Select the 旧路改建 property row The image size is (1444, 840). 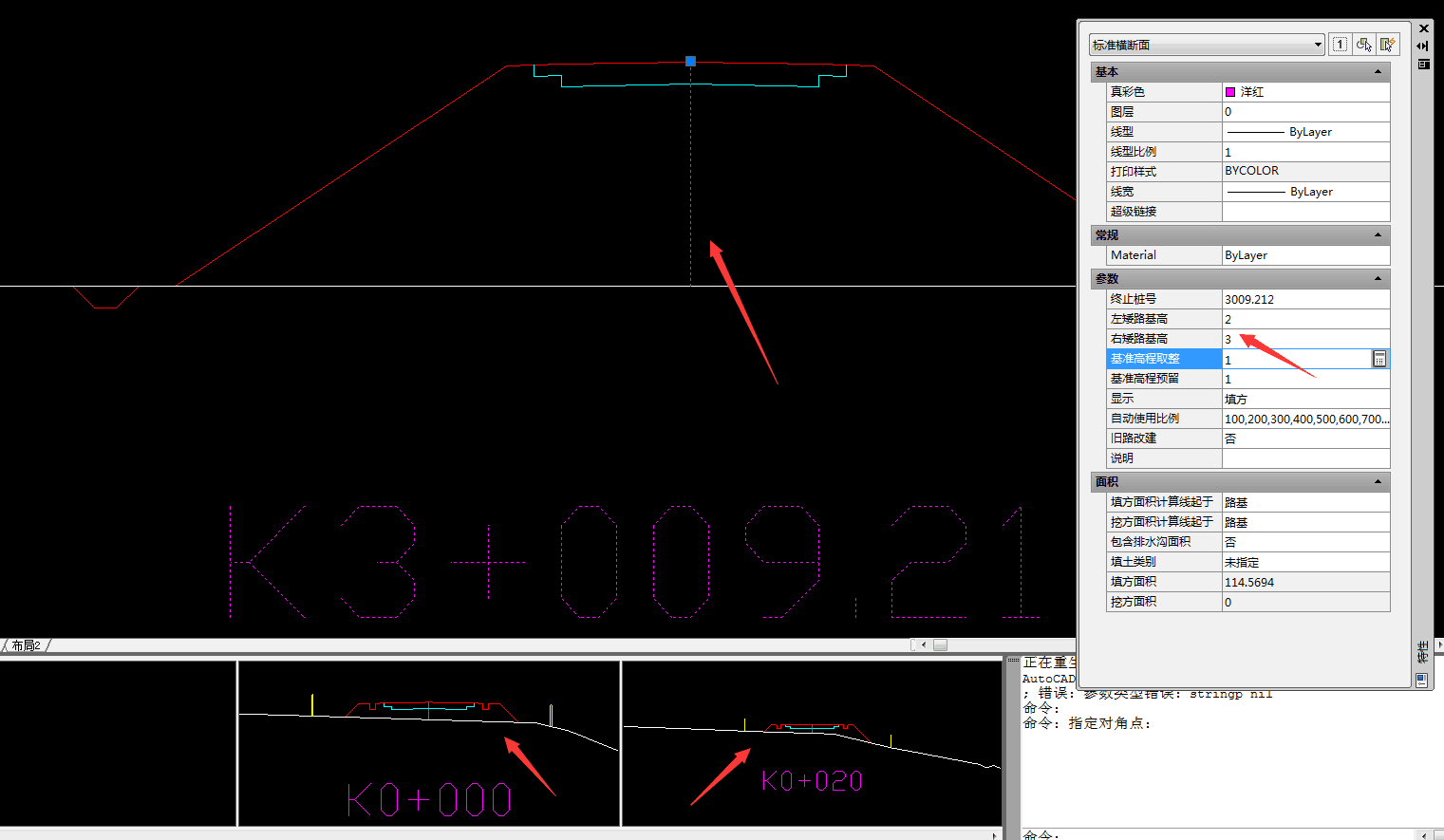(x=1163, y=439)
